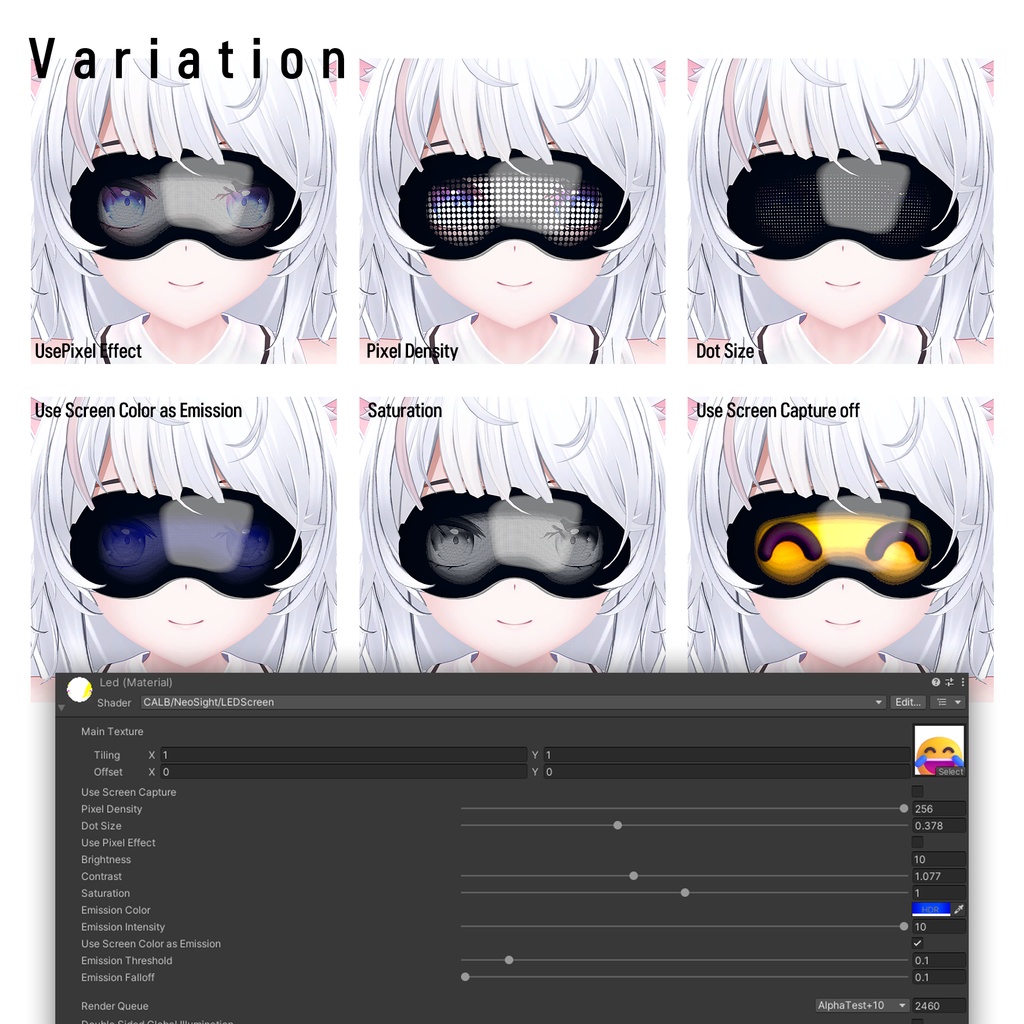Click the Render Queue value 2460
Viewport: 1024px width, 1024px height.
pos(938,1006)
